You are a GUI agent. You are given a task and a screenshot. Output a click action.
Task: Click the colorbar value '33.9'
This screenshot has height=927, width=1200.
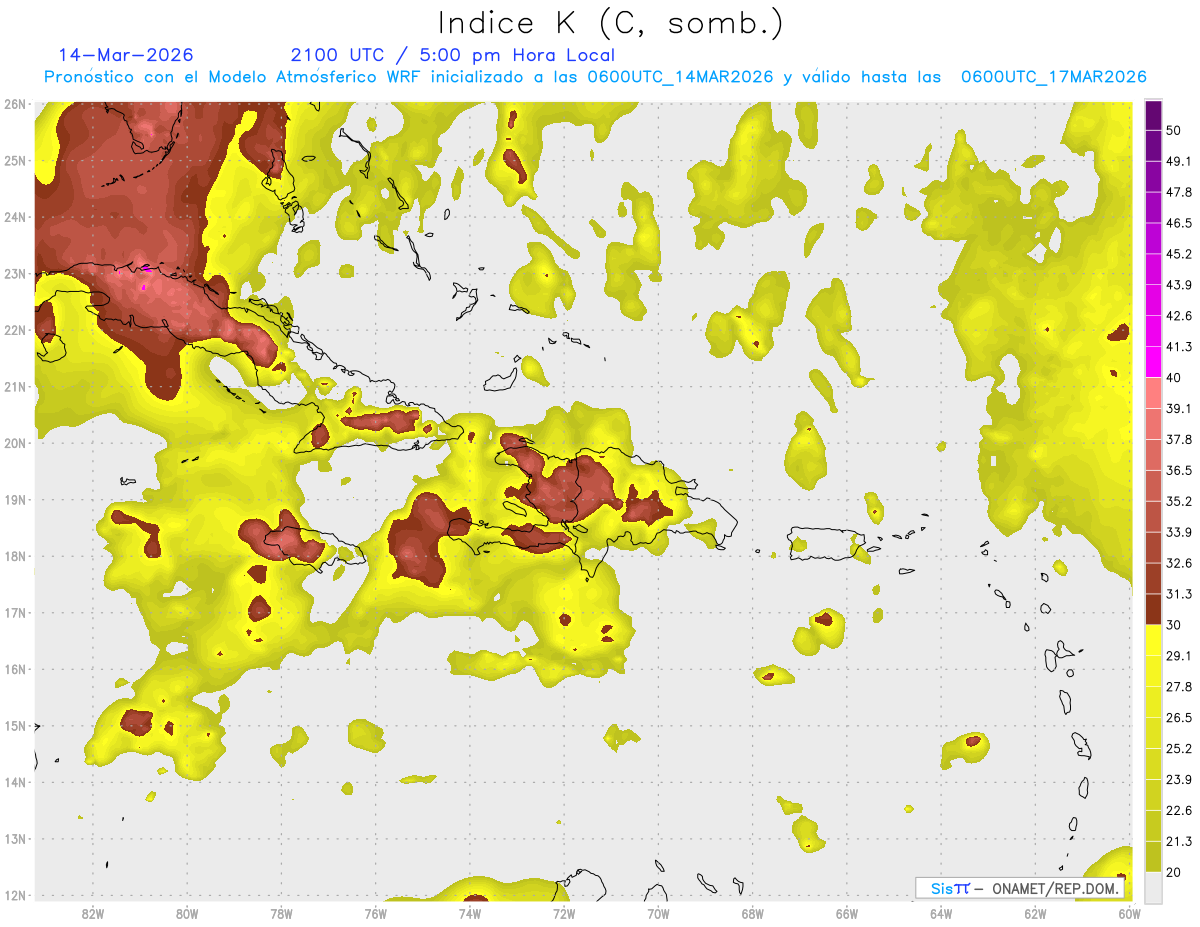(1178, 532)
